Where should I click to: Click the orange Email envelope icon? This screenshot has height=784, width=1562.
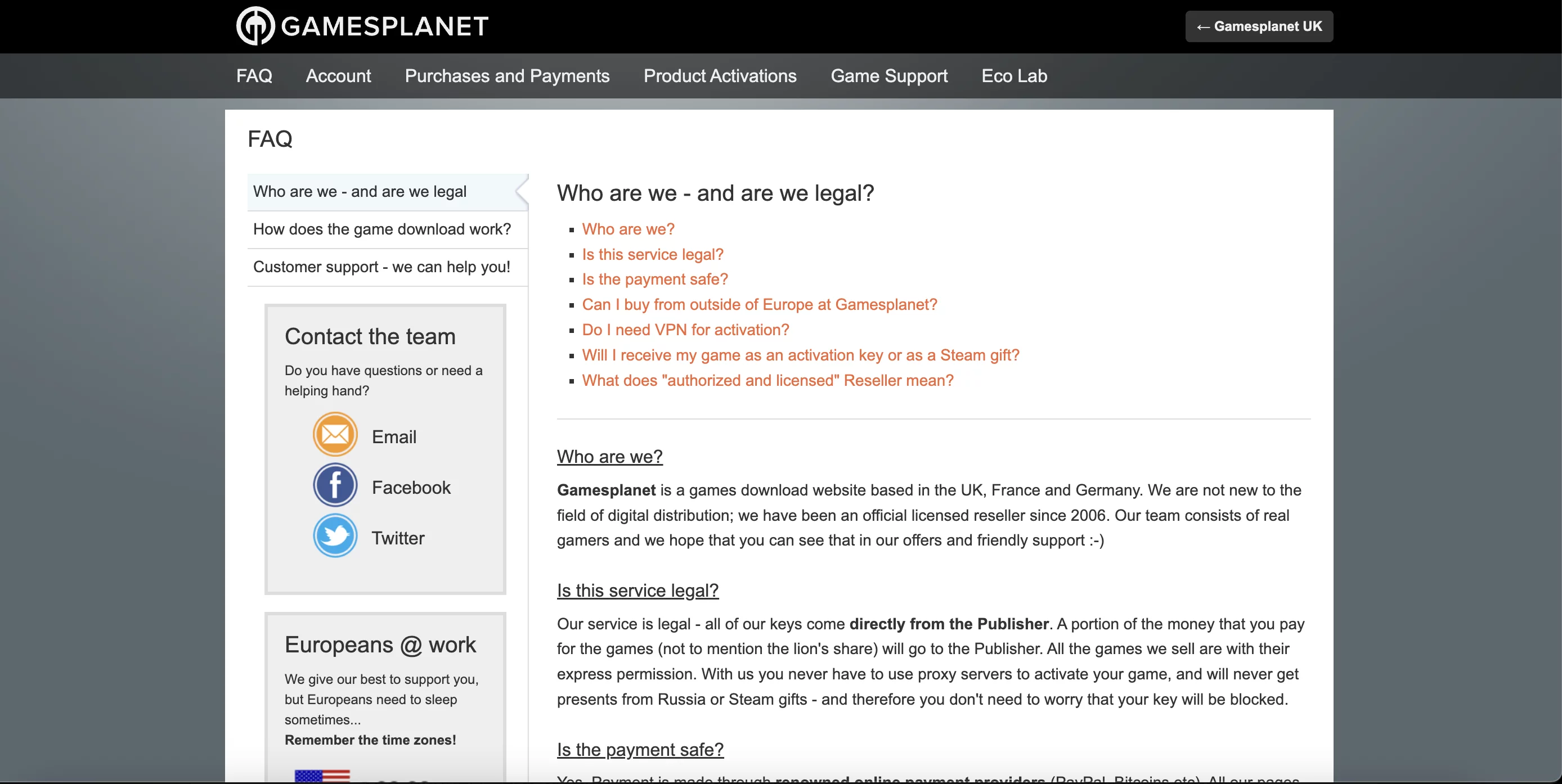(335, 434)
